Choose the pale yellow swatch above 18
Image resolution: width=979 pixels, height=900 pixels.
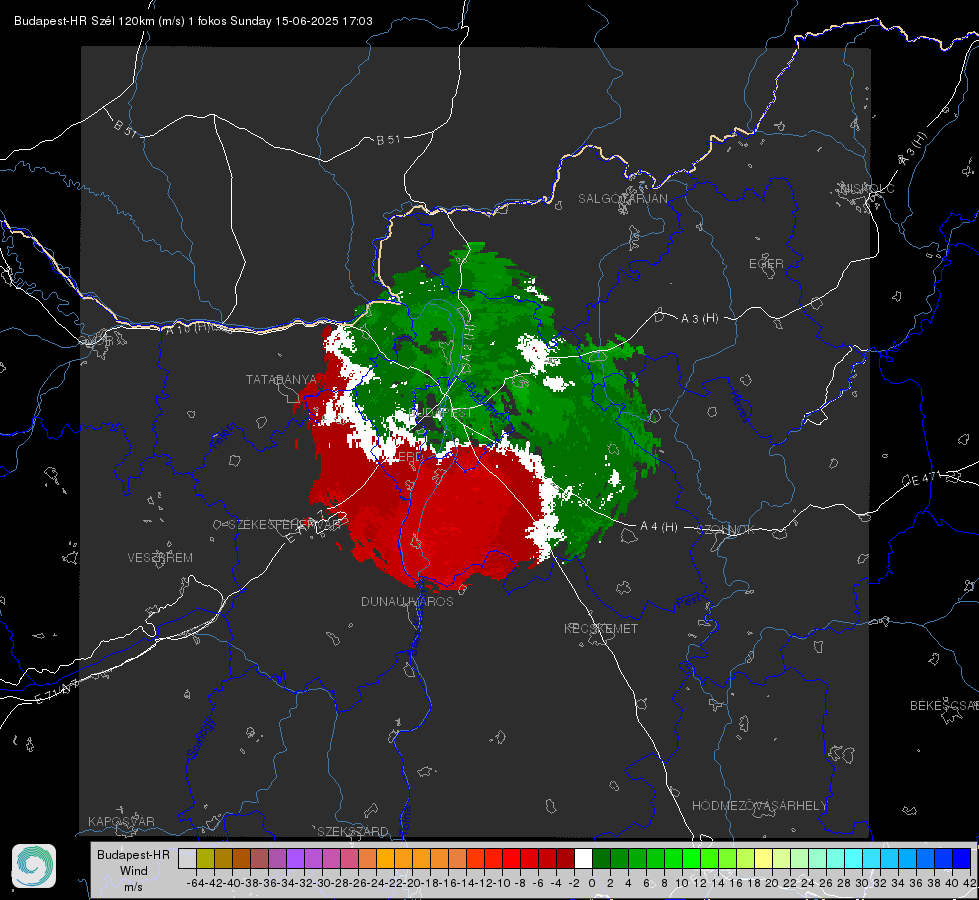[x=764, y=858]
